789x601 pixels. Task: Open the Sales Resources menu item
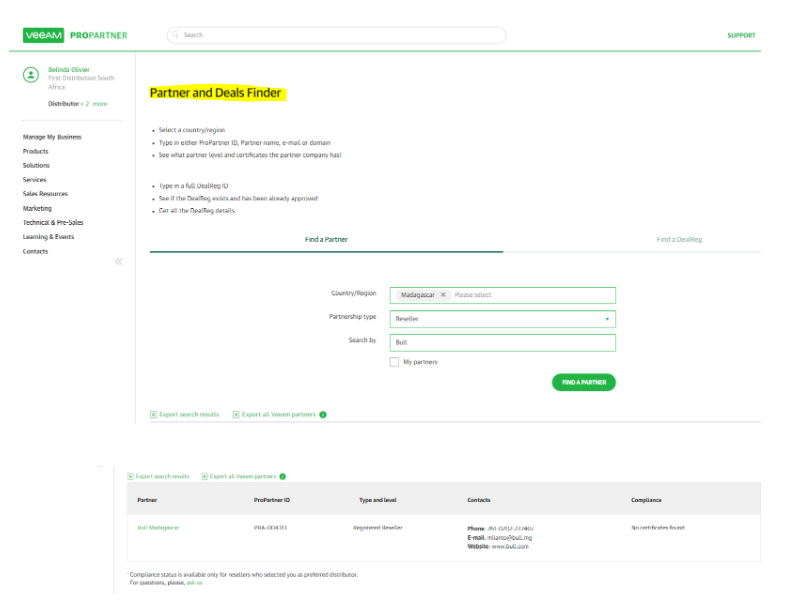point(45,194)
